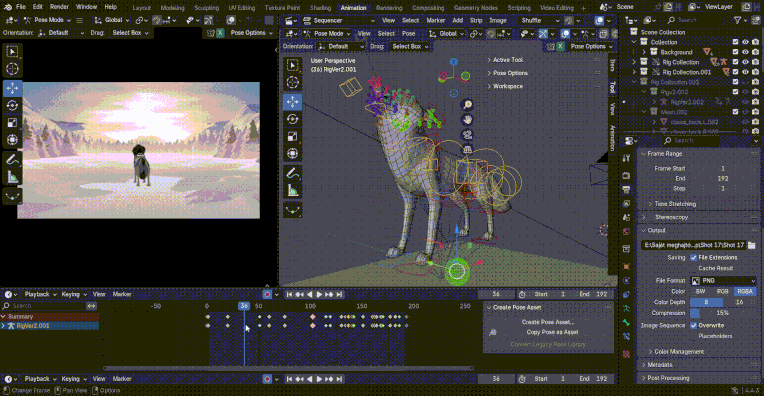
Task: Uncheck the Background collection exclude checkbox
Action: click(x=736, y=52)
